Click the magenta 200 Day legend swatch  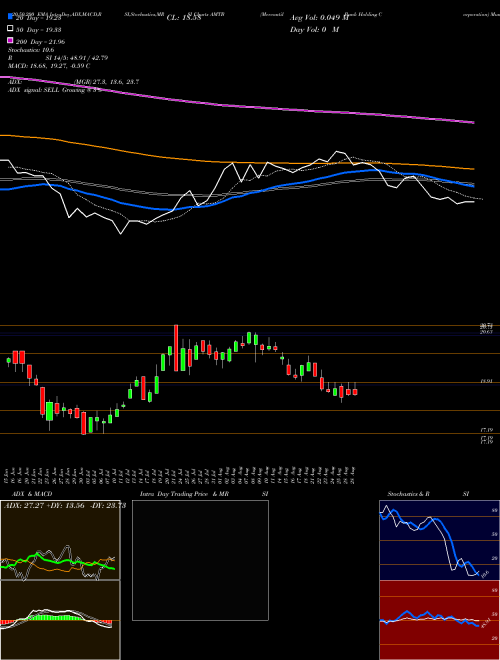click(x=10, y=40)
